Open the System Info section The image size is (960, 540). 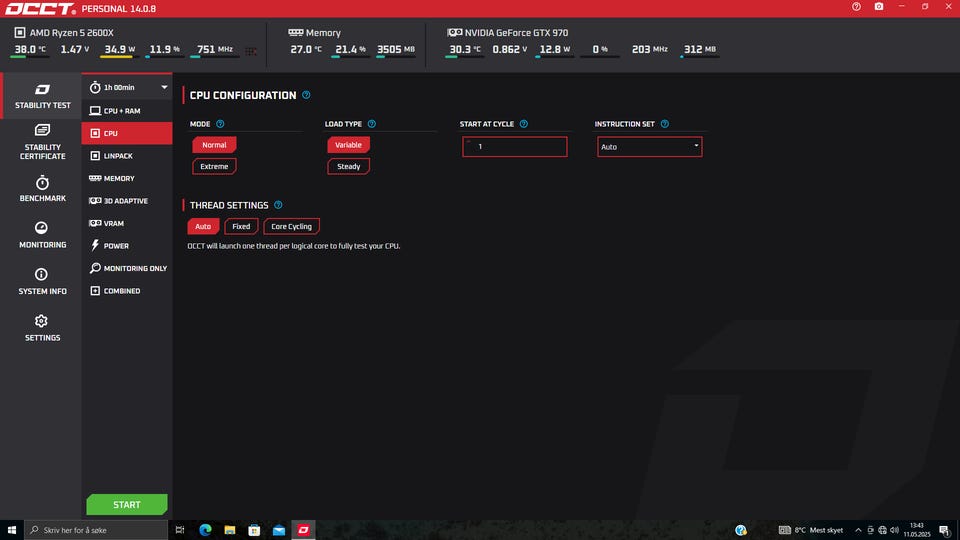click(x=42, y=282)
